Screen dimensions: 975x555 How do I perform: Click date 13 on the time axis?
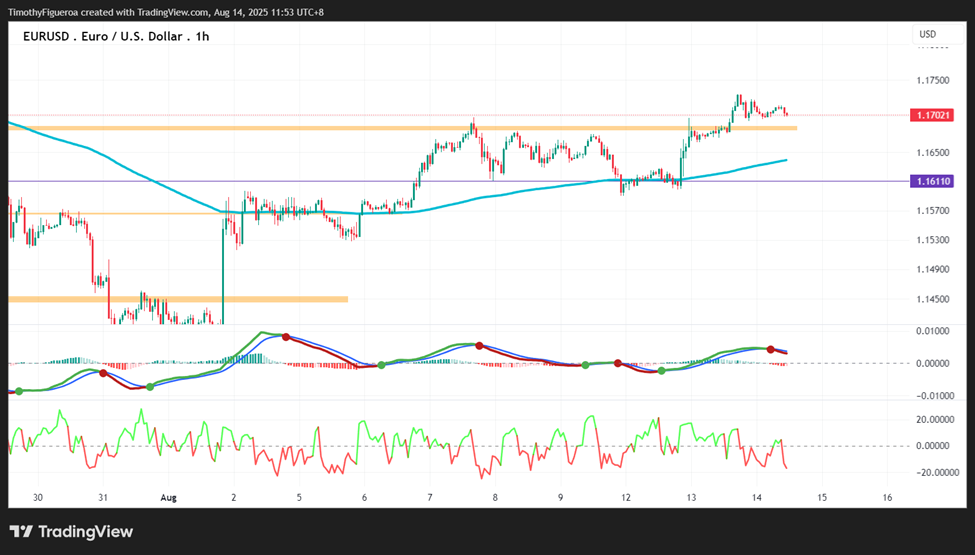coord(691,498)
